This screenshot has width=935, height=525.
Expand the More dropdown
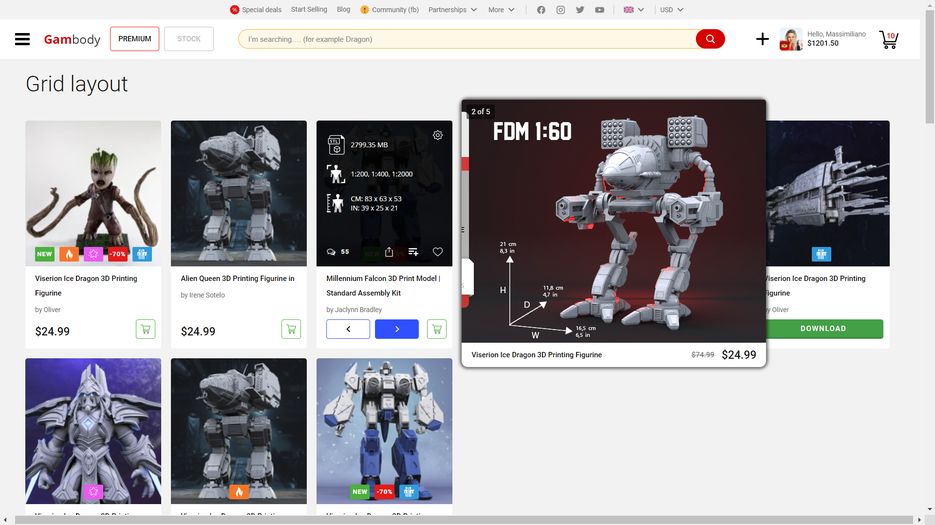coord(501,10)
